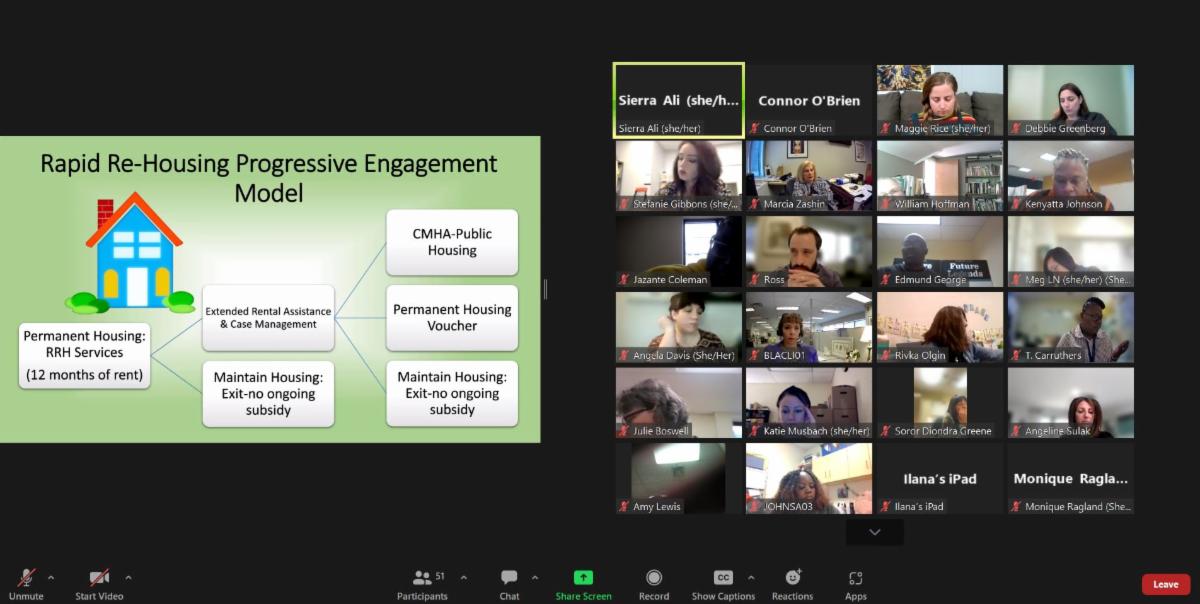Click the Permanent Housing Voucher box
This screenshot has height=604, width=1200.
(452, 318)
